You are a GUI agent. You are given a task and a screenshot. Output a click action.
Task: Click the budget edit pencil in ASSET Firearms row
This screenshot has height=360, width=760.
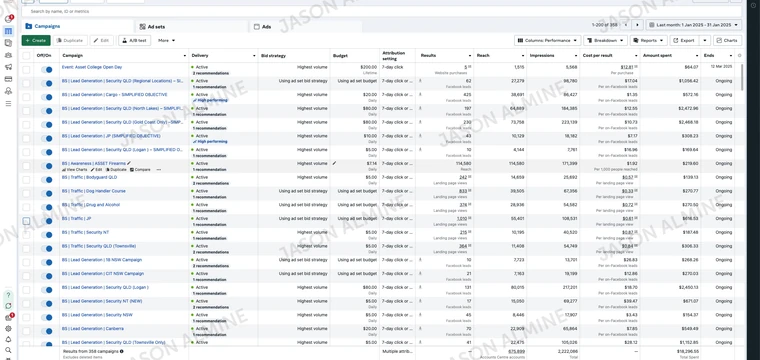tap(334, 163)
